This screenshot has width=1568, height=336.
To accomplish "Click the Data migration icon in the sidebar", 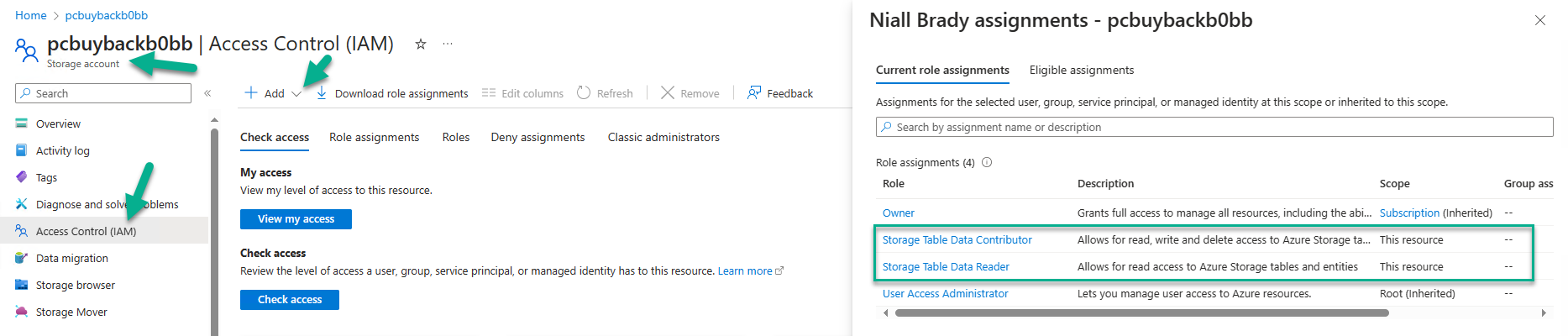I will (x=22, y=258).
